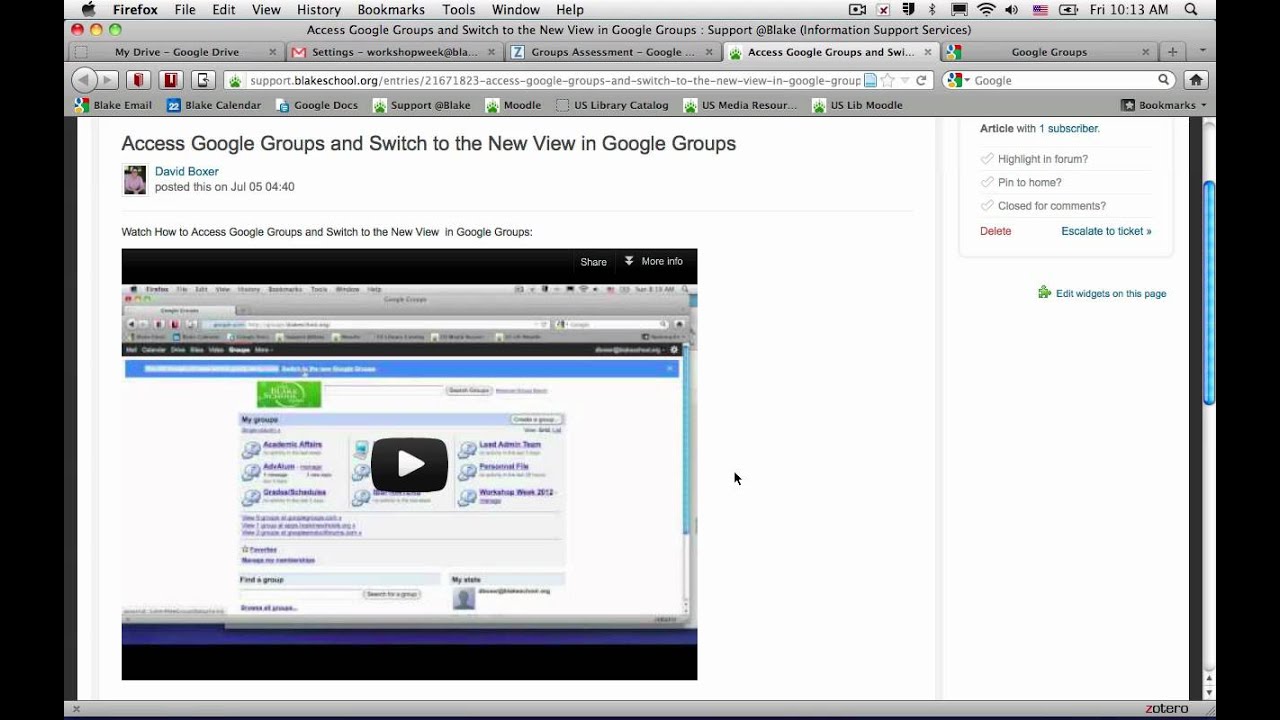Image resolution: width=1280 pixels, height=720 pixels.
Task: Click David Boxer's avatar thumbnail
Action: click(x=135, y=180)
